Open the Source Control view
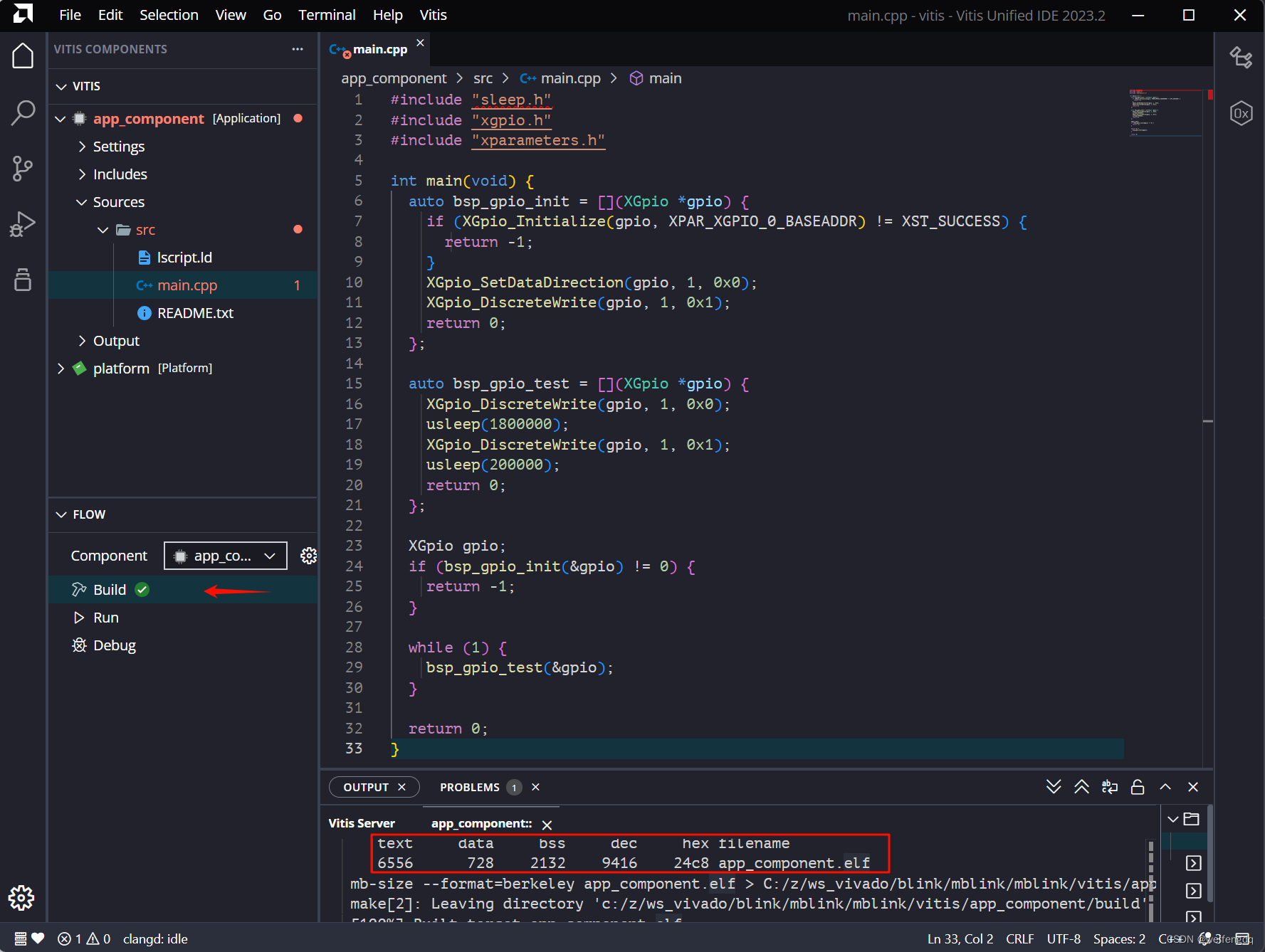1265x952 pixels. coord(23,169)
